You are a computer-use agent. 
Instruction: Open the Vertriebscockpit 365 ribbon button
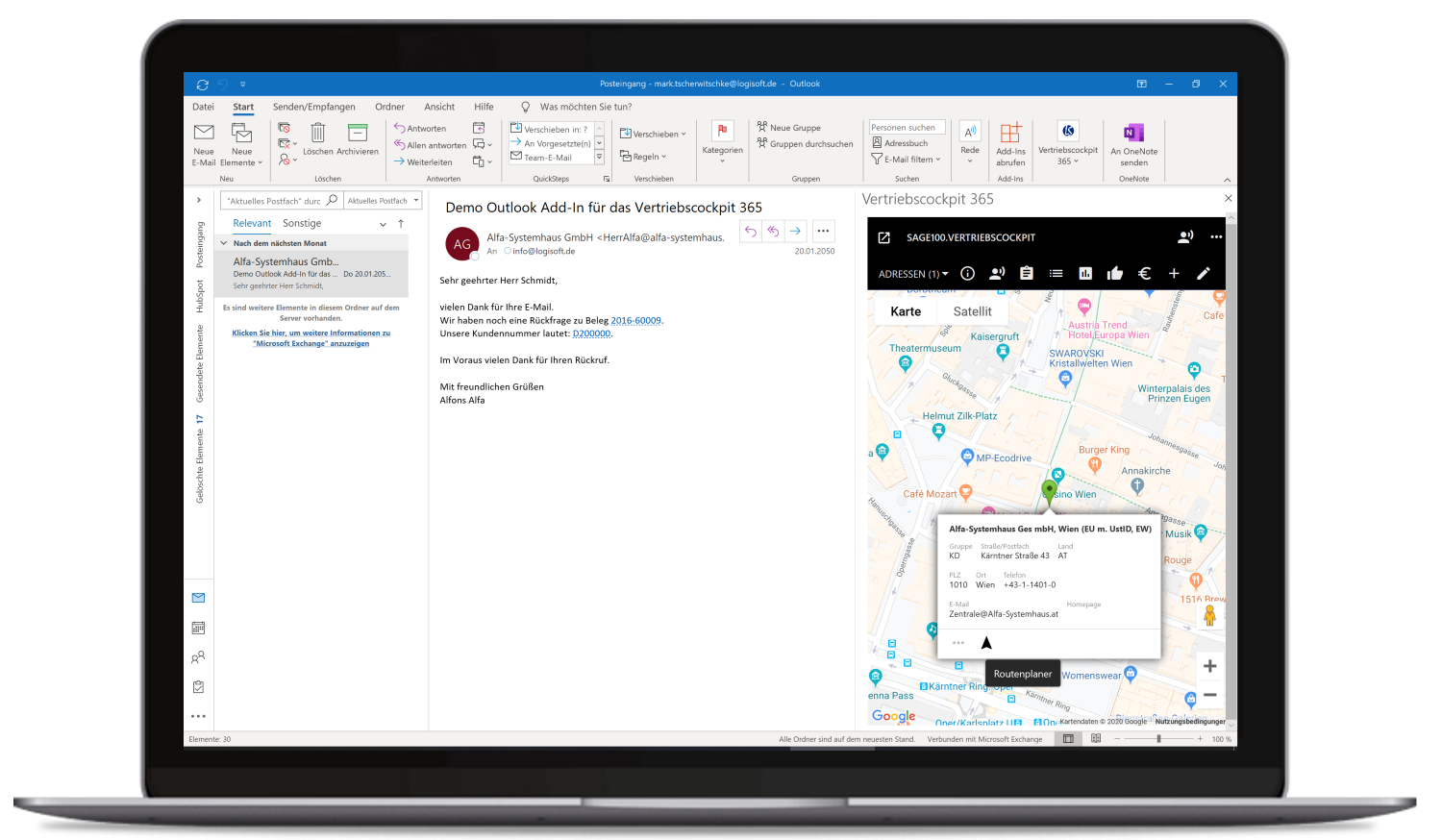1068,142
